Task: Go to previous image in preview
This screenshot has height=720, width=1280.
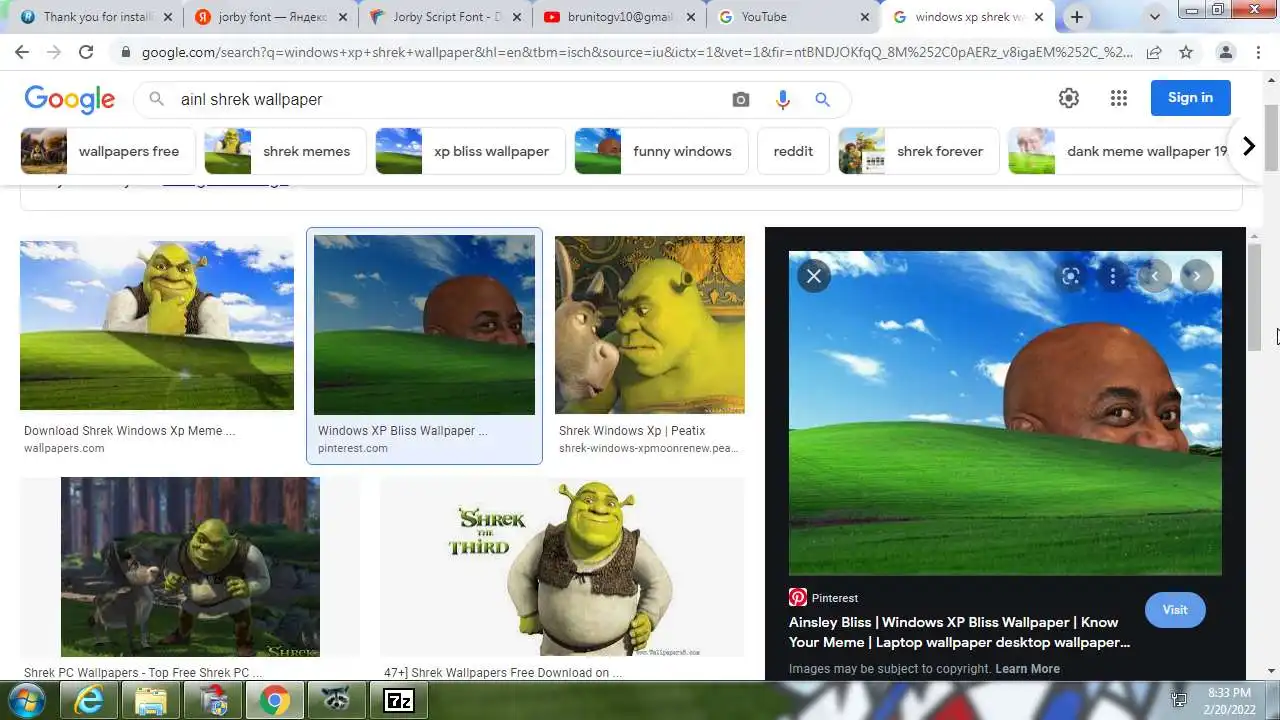Action: 1155,276
